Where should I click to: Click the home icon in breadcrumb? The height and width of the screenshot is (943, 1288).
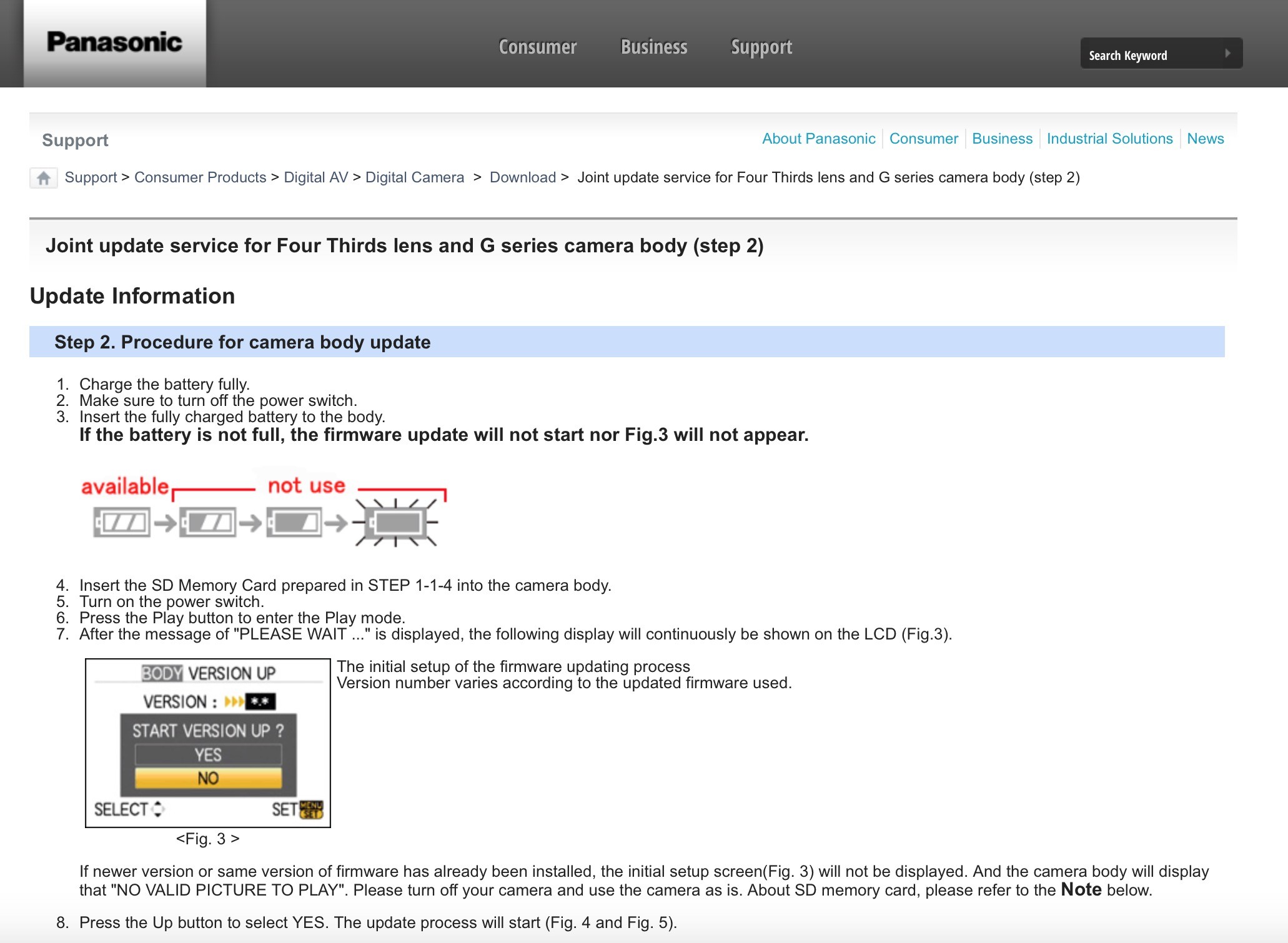click(44, 178)
